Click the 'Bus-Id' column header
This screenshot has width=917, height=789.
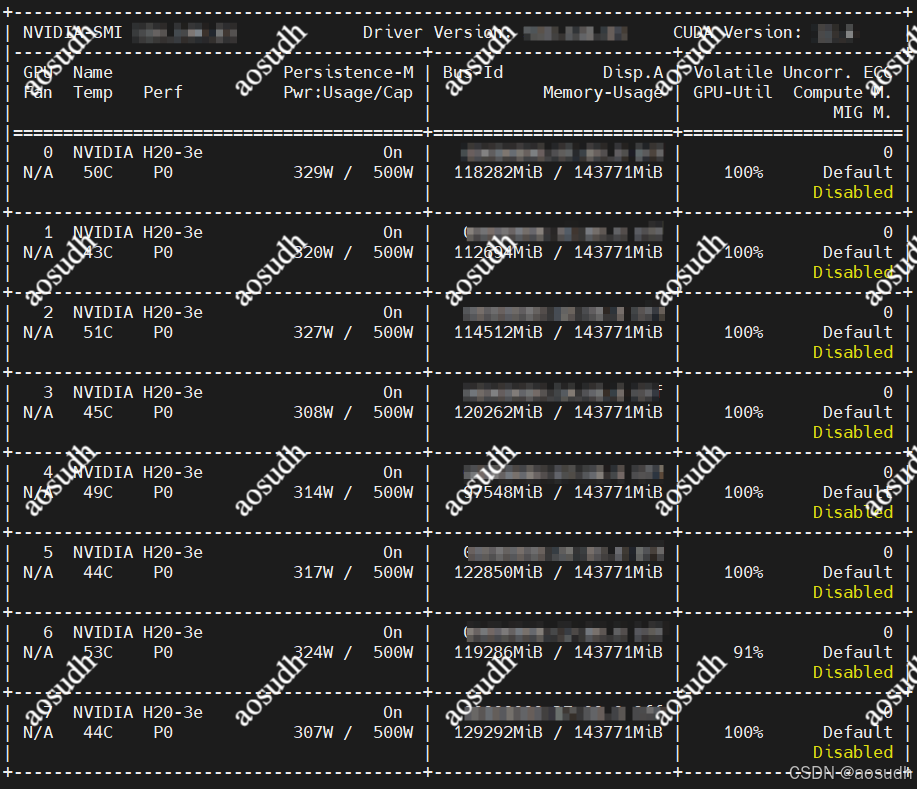(473, 73)
